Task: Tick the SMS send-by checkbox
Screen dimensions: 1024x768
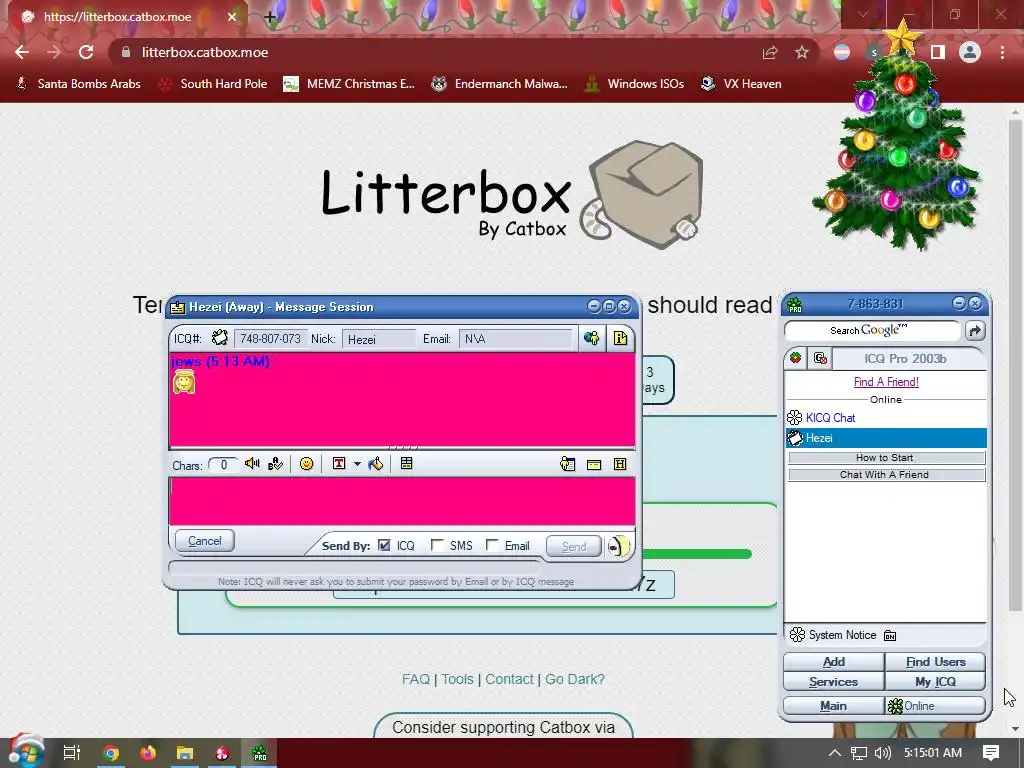Action: [437, 545]
